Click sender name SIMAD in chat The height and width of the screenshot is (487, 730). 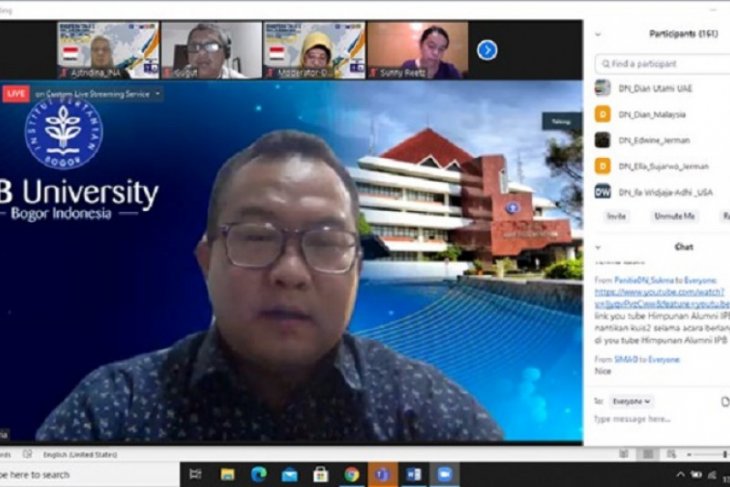click(625, 359)
